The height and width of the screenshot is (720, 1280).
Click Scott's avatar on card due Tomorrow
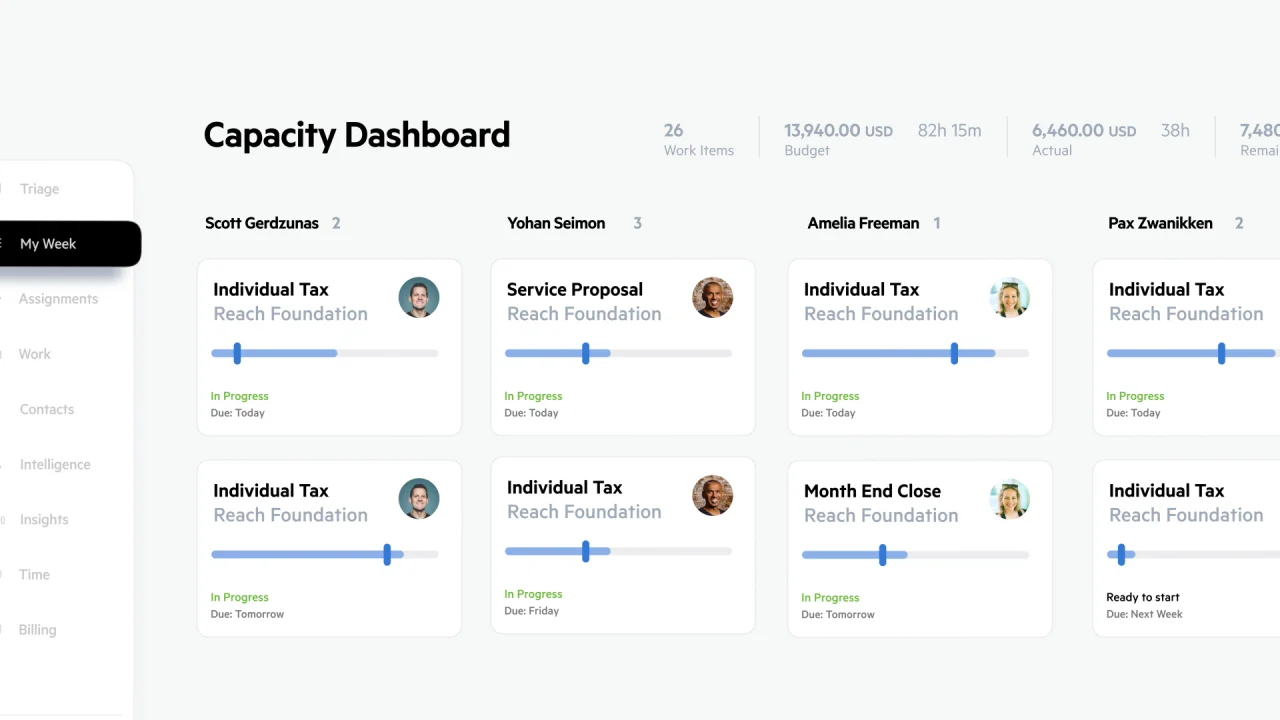click(x=419, y=499)
